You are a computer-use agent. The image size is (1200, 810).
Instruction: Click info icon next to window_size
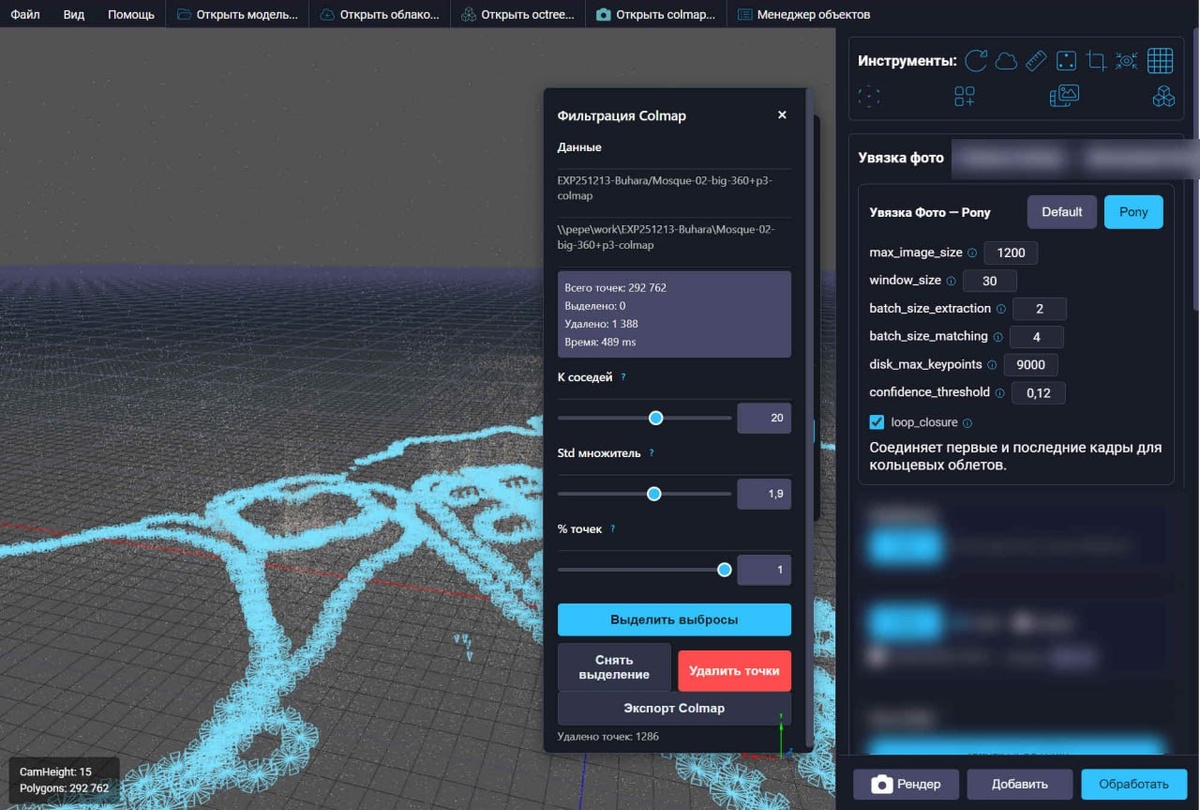click(x=951, y=281)
